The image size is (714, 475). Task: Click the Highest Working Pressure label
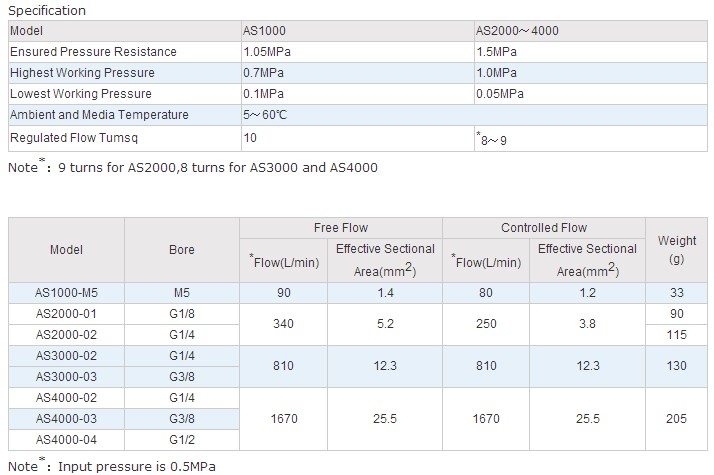[82, 73]
